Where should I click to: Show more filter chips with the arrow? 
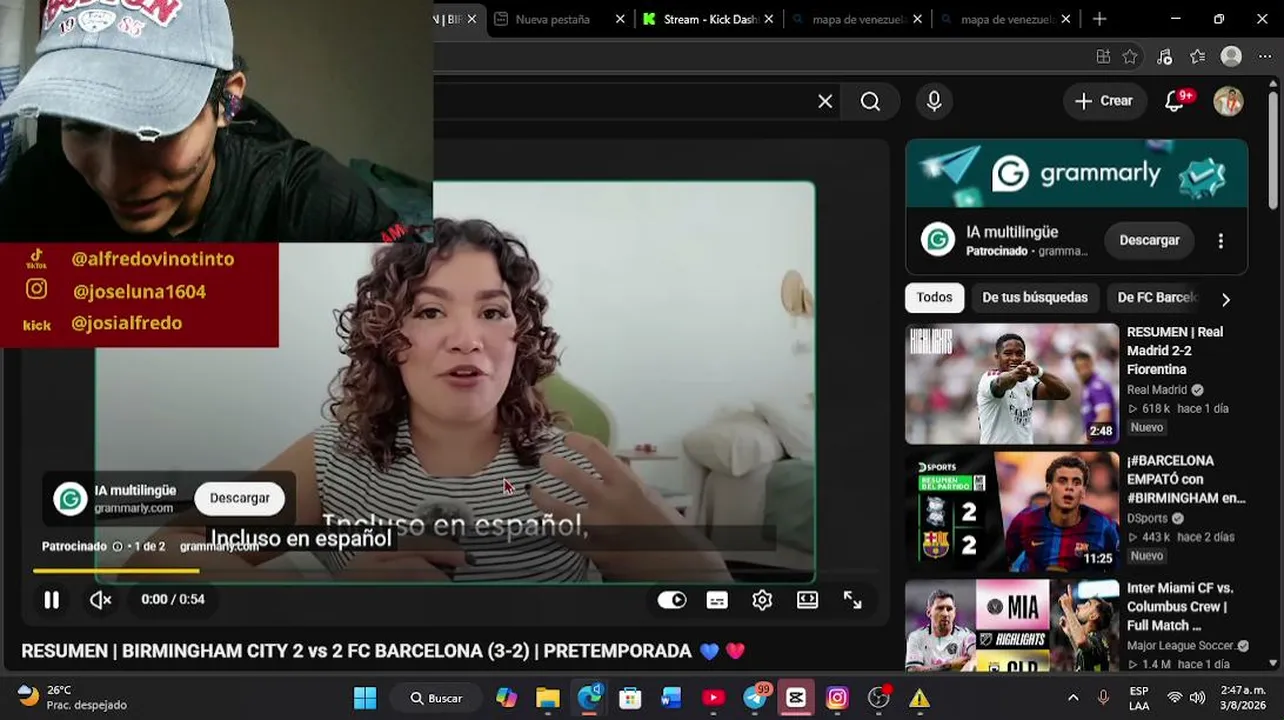(x=1226, y=299)
